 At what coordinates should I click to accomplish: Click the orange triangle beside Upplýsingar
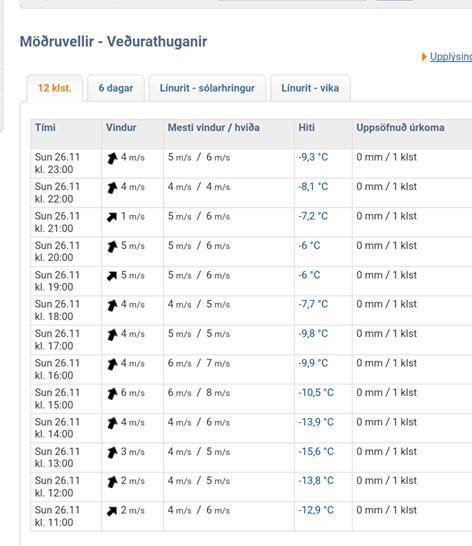[424, 57]
